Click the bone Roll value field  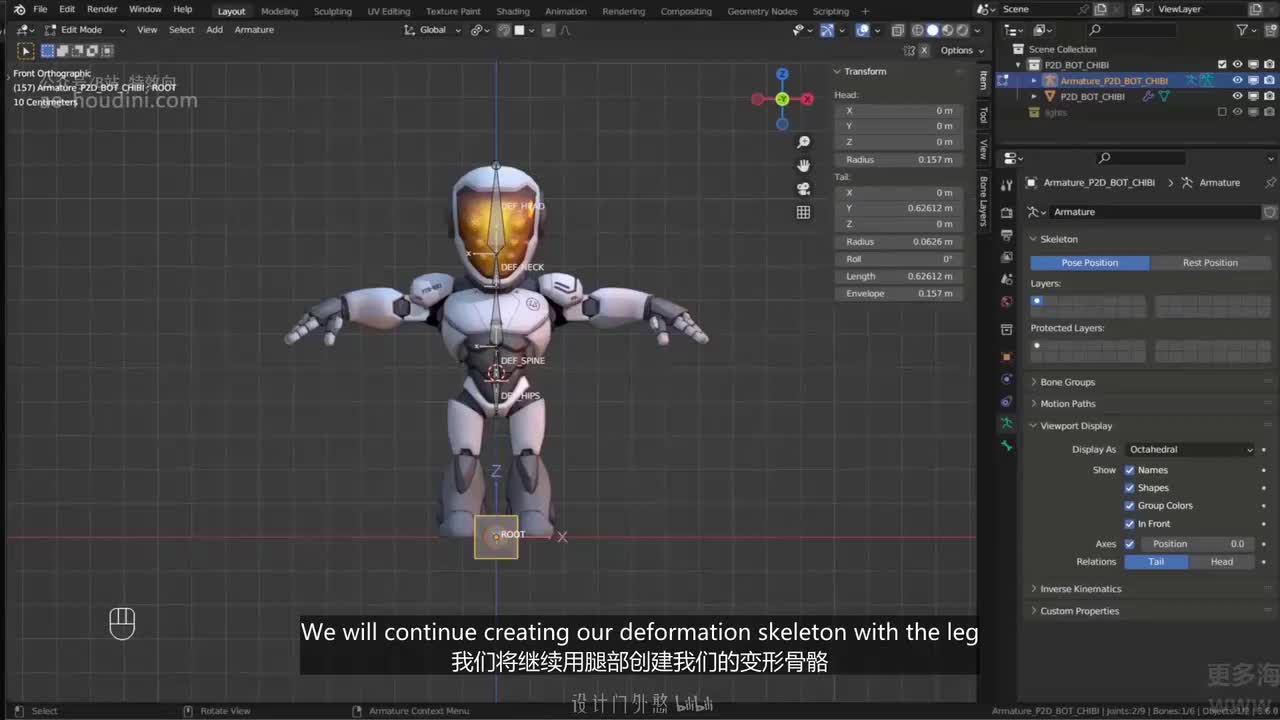point(898,259)
